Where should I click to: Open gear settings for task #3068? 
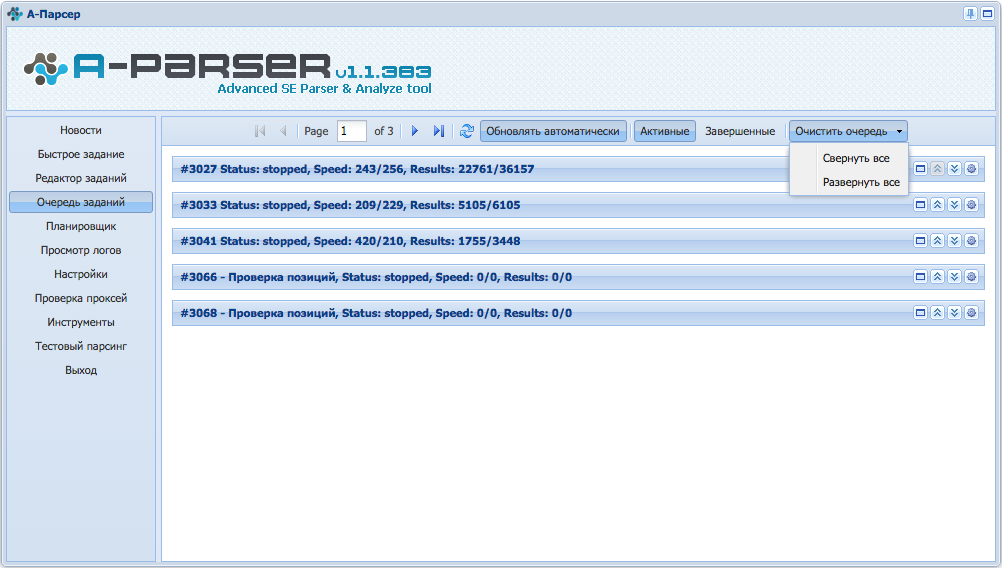[971, 313]
